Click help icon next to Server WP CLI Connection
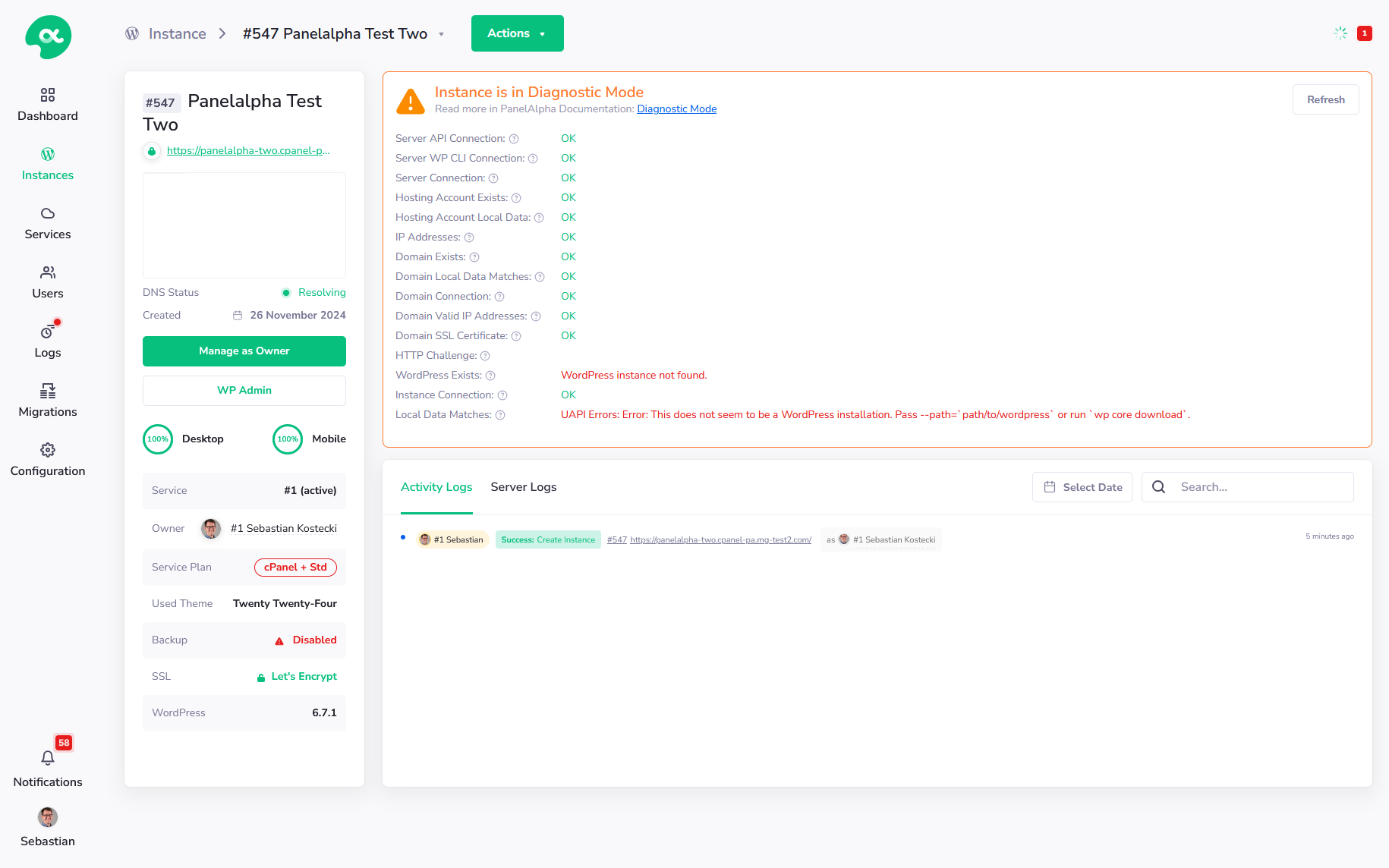The image size is (1389, 868). coord(533,159)
